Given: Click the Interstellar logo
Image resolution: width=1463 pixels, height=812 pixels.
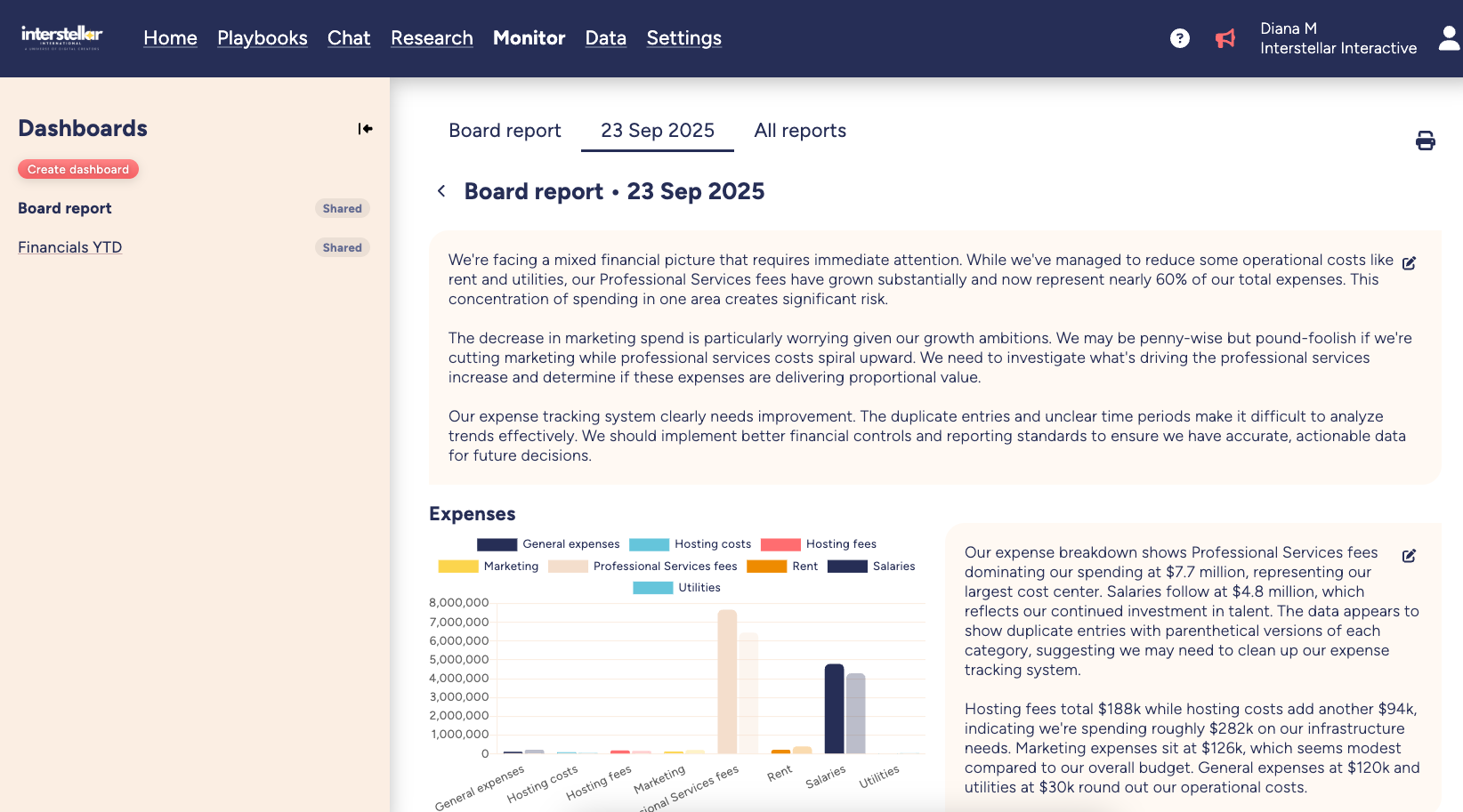Looking at the screenshot, I should (x=61, y=36).
